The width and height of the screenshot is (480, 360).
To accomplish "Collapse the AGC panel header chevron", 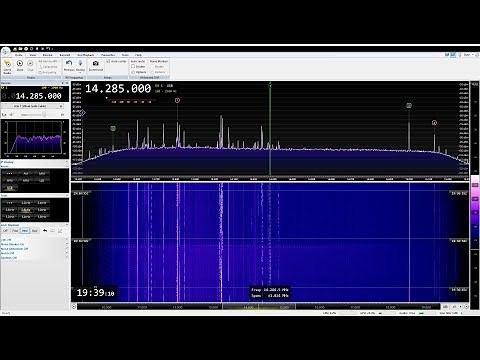I will [66, 225].
